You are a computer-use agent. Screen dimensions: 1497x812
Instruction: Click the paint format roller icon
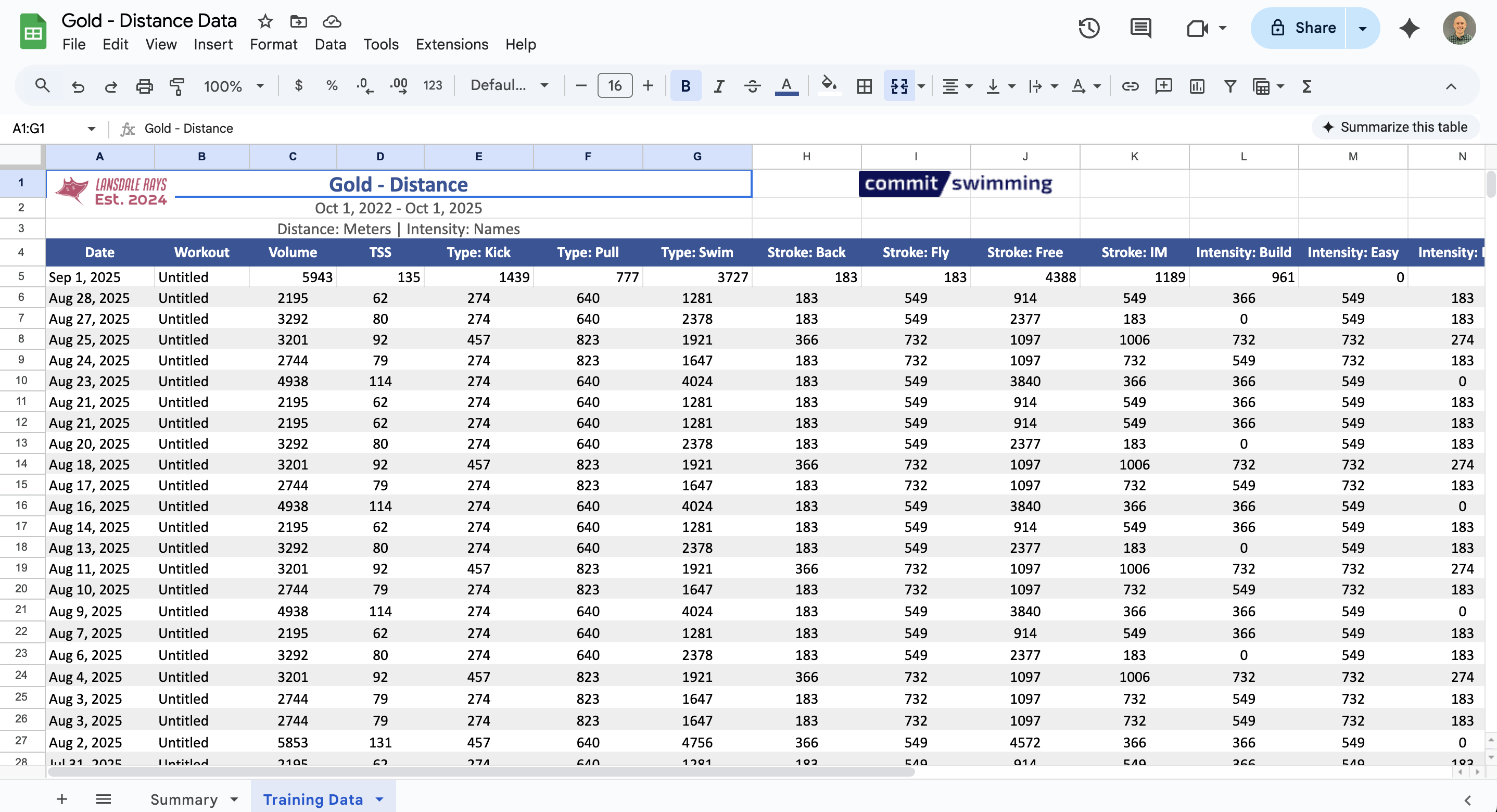[x=176, y=86]
